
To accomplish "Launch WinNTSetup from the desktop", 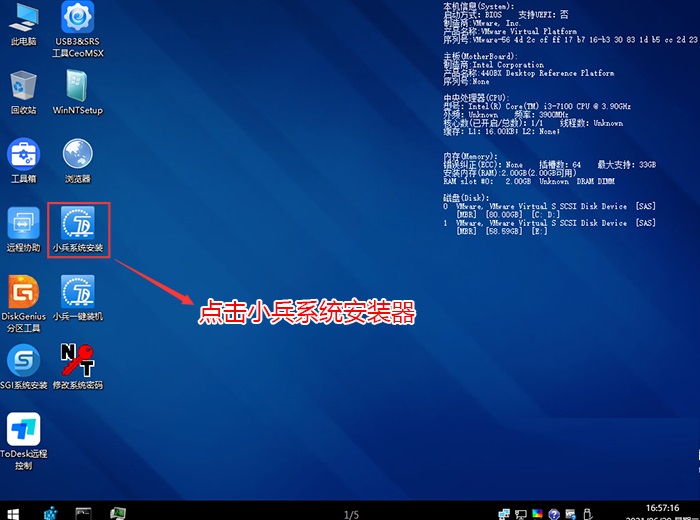I will click(78, 92).
